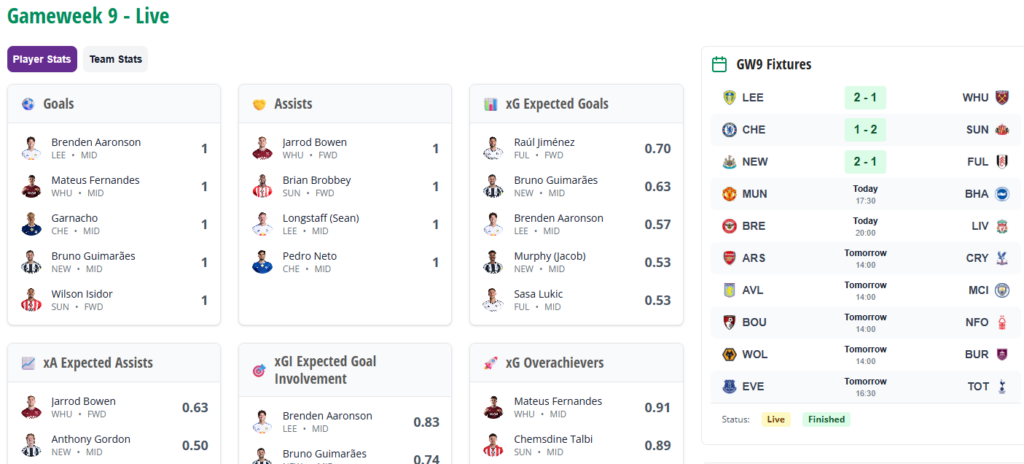Click the xA Expected Assists graph icon
The height and width of the screenshot is (464, 1024).
pyautogui.click(x=28, y=363)
